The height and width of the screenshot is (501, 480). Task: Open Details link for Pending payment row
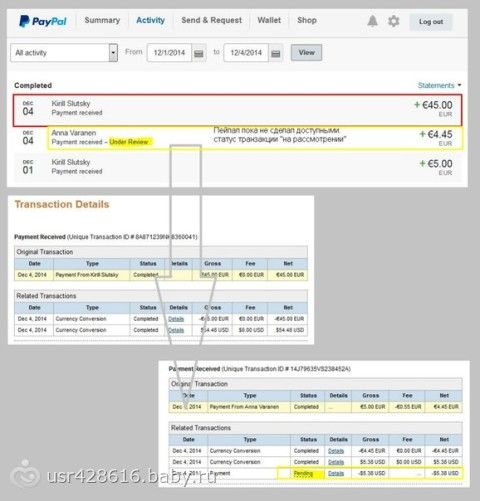(336, 473)
